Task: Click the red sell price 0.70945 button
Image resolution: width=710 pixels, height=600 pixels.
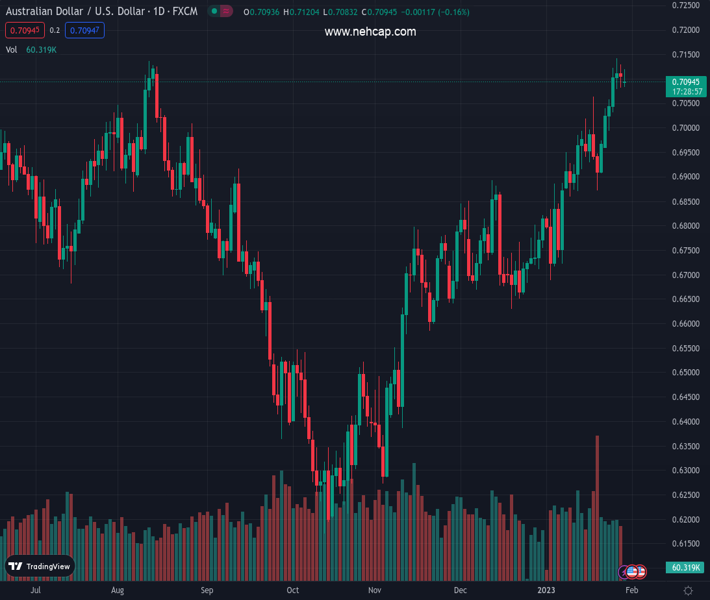Action: point(24,30)
